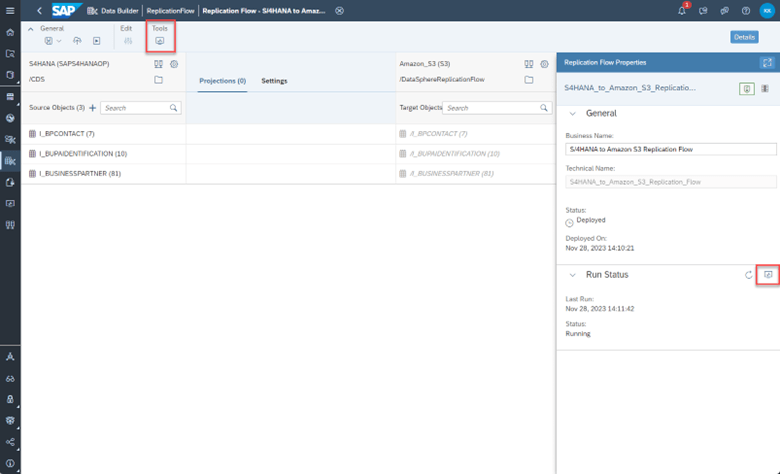Run the replication flow
Image resolution: width=780 pixels, height=474 pixels.
click(97, 41)
